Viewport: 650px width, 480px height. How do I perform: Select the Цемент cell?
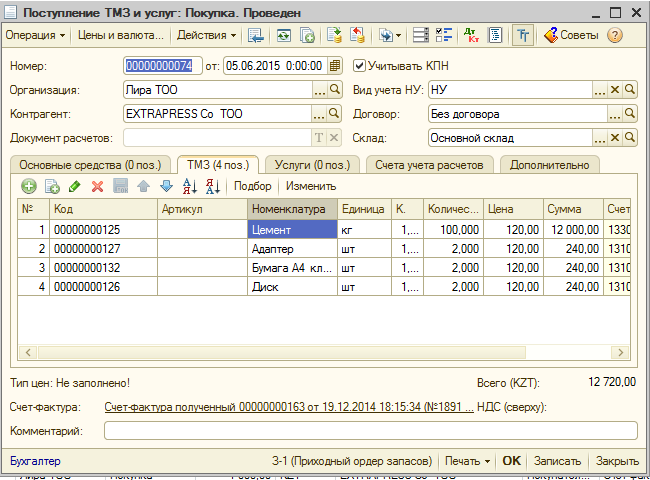(x=292, y=229)
